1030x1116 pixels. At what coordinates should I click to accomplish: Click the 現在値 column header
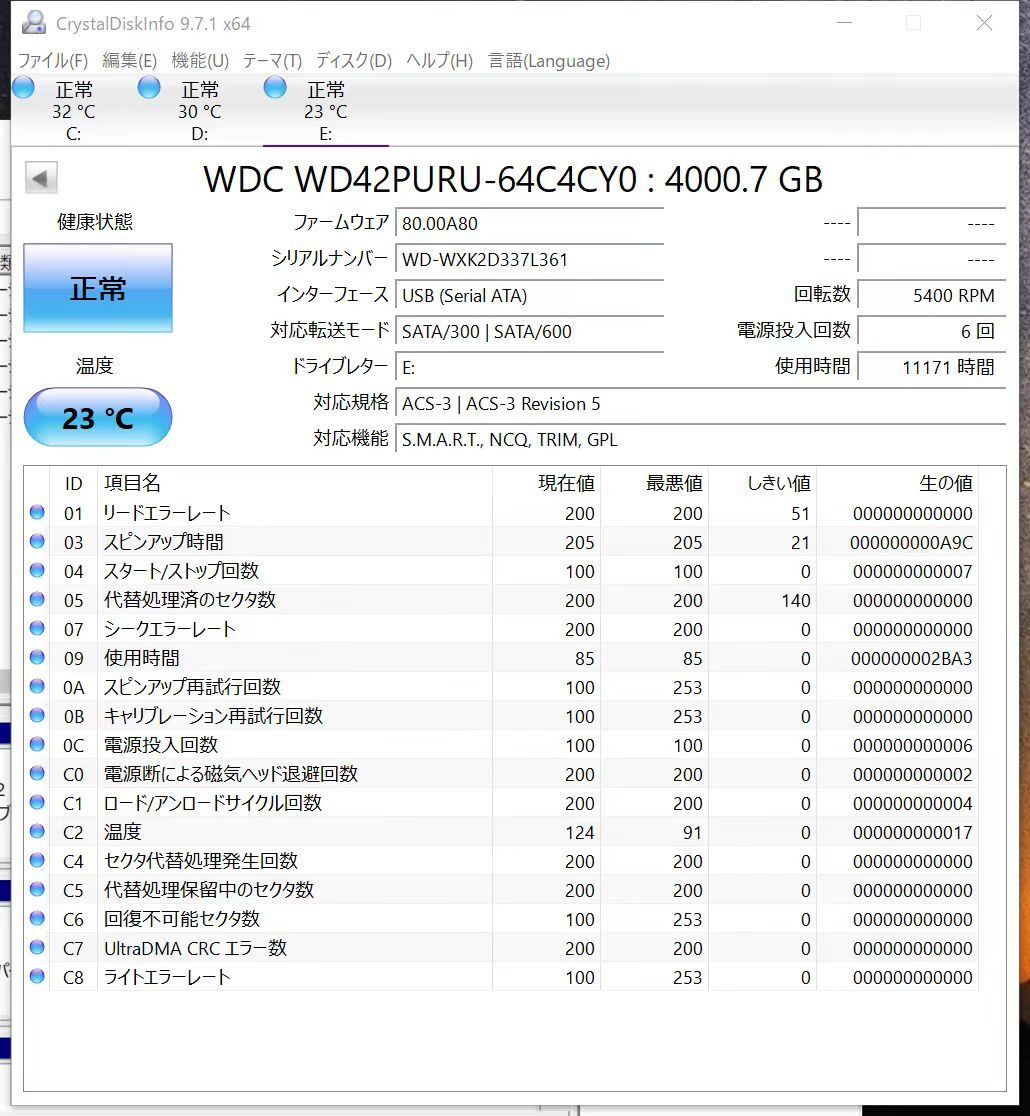pos(547,484)
